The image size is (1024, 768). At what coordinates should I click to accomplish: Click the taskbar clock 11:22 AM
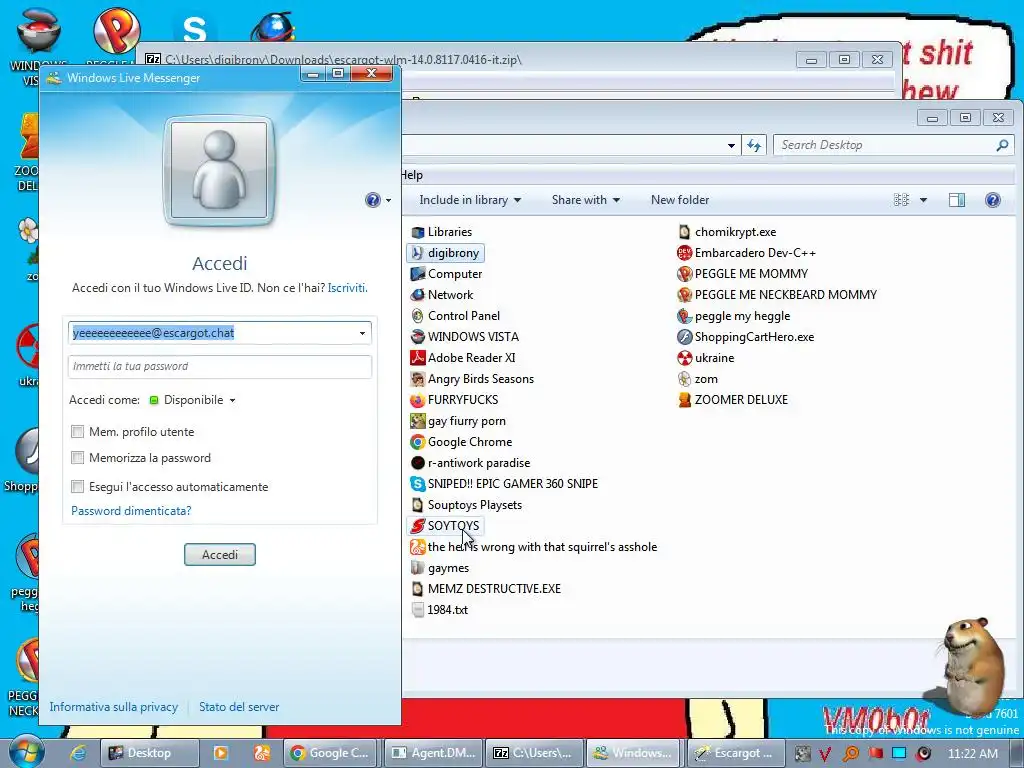pyautogui.click(x=972, y=753)
